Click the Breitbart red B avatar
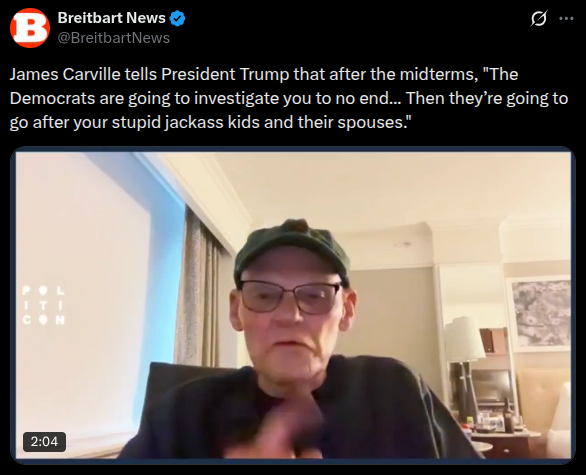The width and height of the screenshot is (586, 475). coord(30,28)
